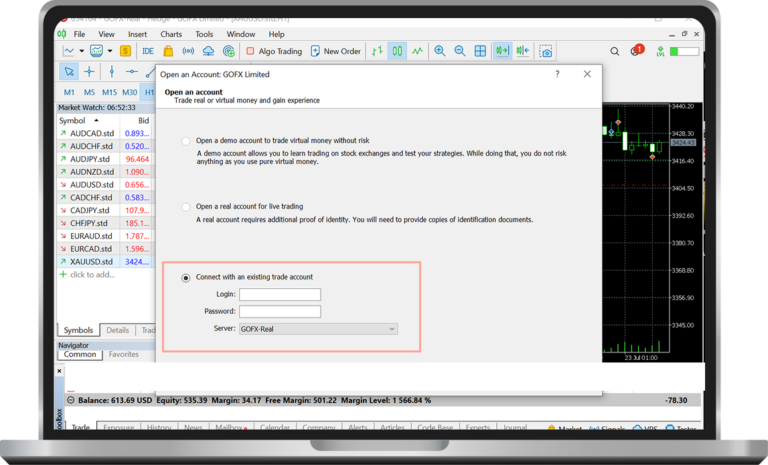Open the Help menu

[276, 34]
